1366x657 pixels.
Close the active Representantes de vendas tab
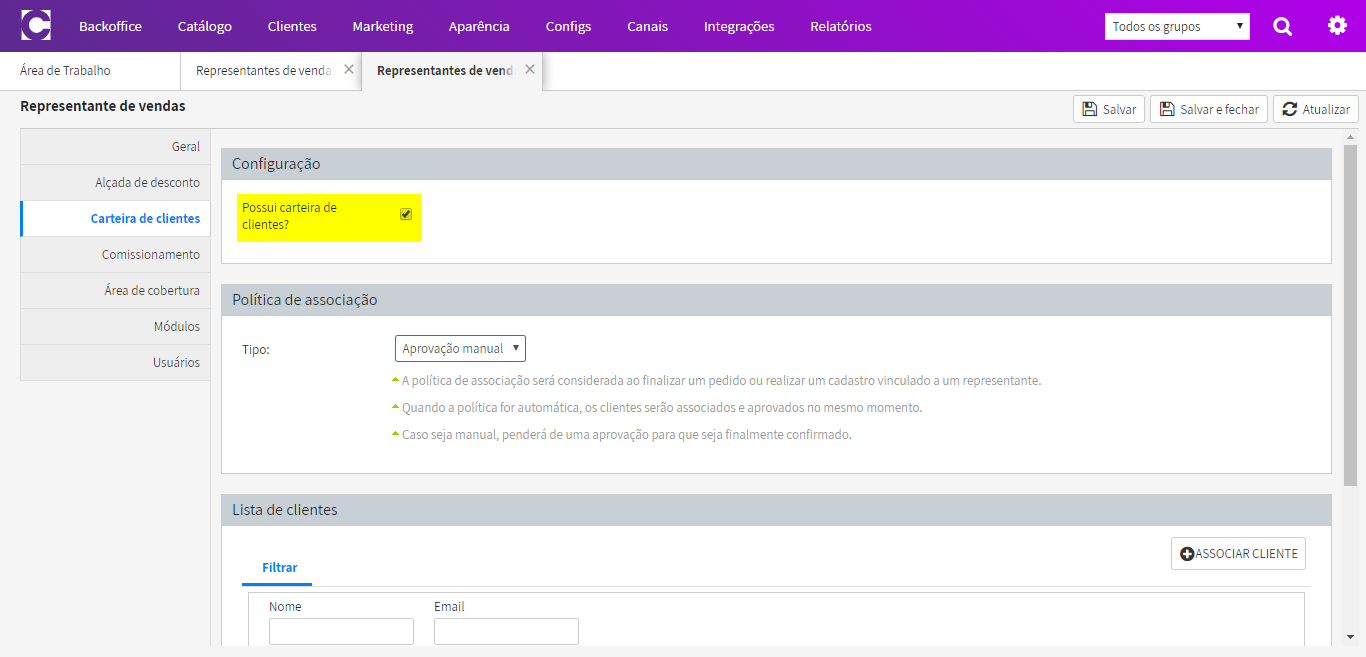(x=530, y=70)
